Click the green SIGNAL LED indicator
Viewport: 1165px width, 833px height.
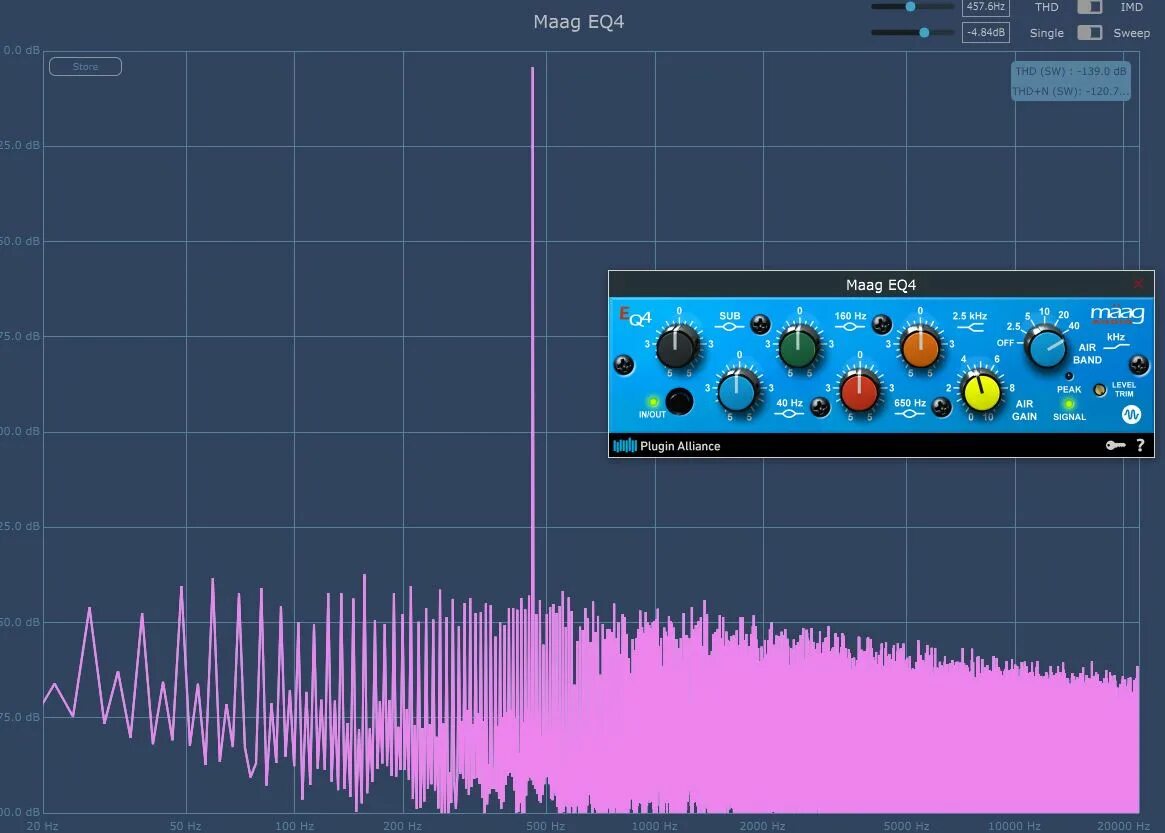1068,403
